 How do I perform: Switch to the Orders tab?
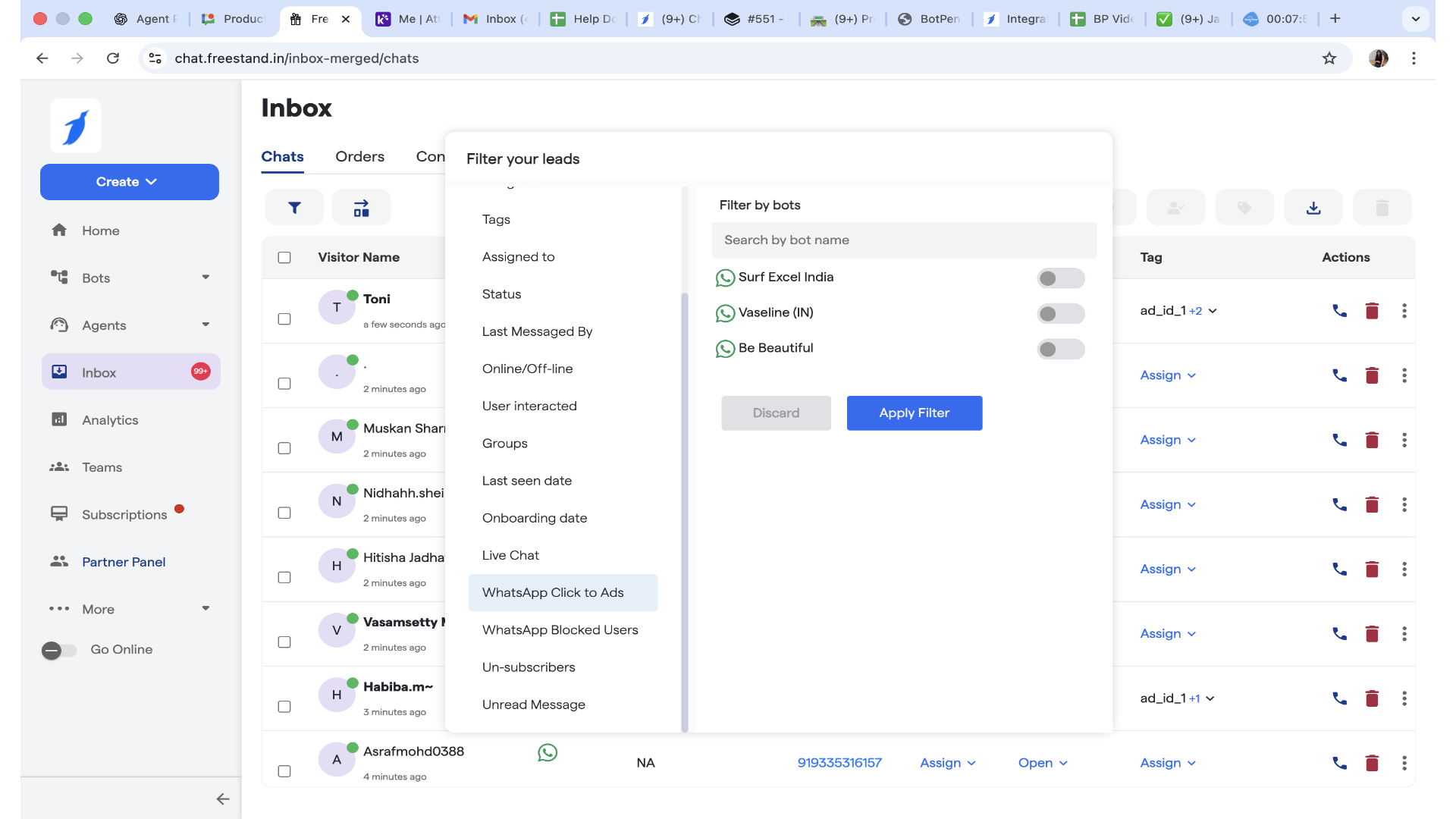[x=359, y=156]
